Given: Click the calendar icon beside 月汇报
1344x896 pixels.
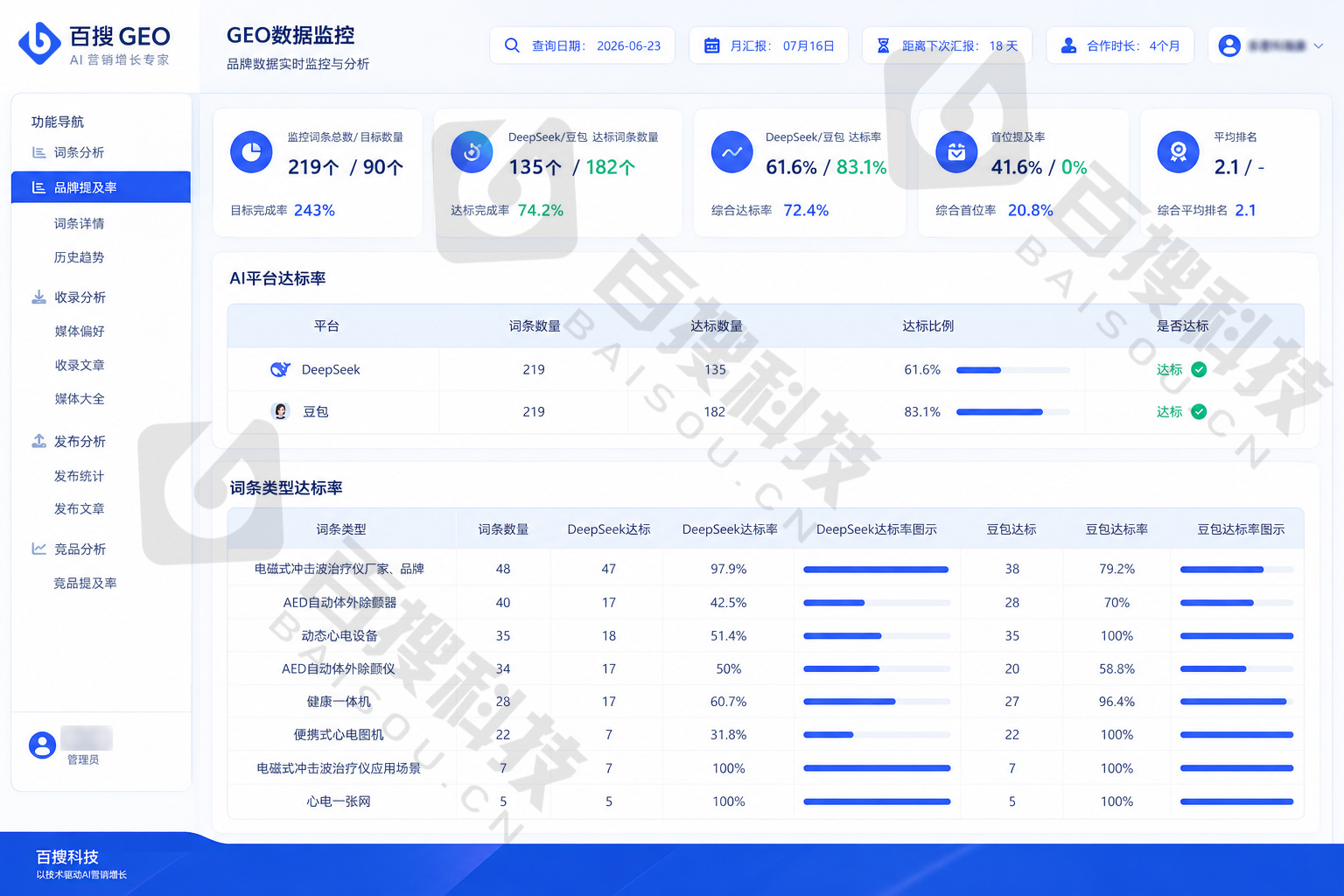Looking at the screenshot, I should click(712, 45).
